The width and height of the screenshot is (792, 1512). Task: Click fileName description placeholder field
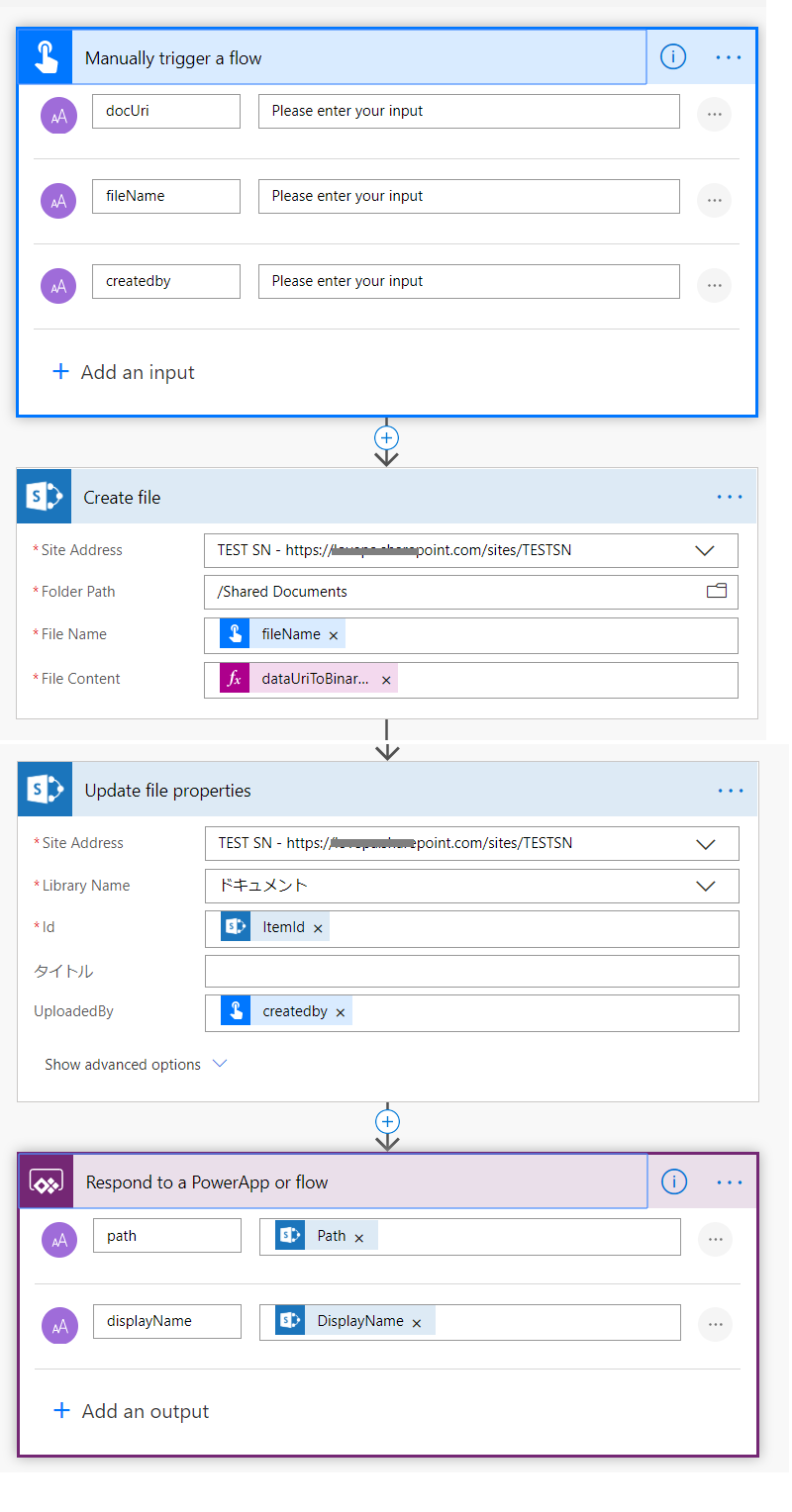(x=469, y=196)
